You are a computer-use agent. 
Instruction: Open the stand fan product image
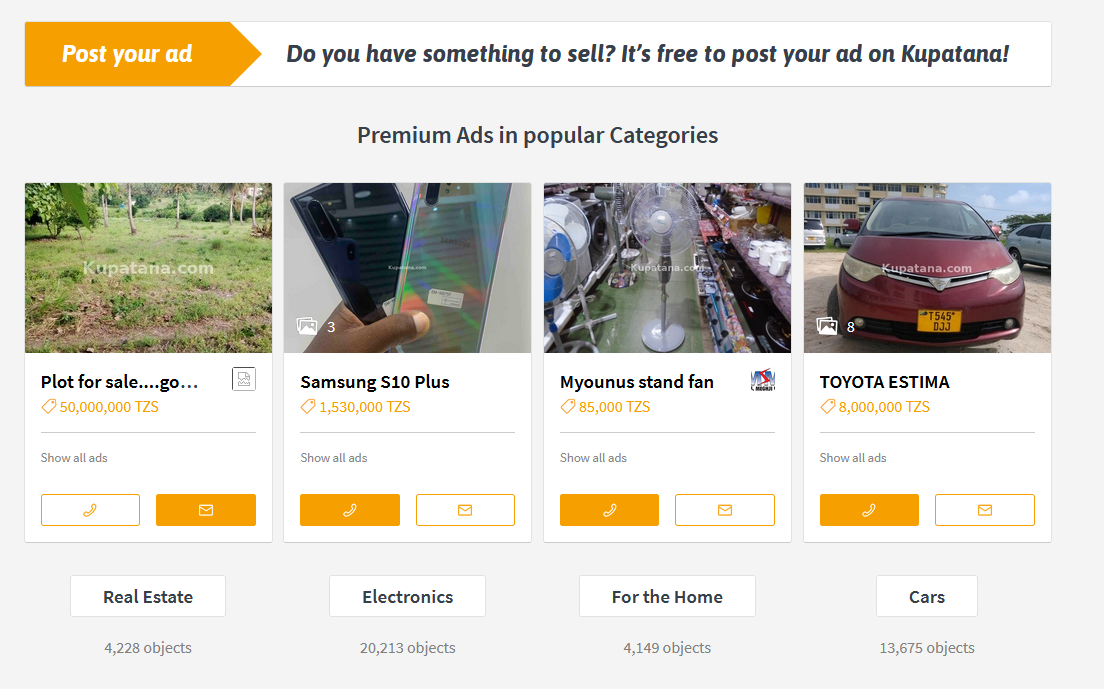point(667,267)
